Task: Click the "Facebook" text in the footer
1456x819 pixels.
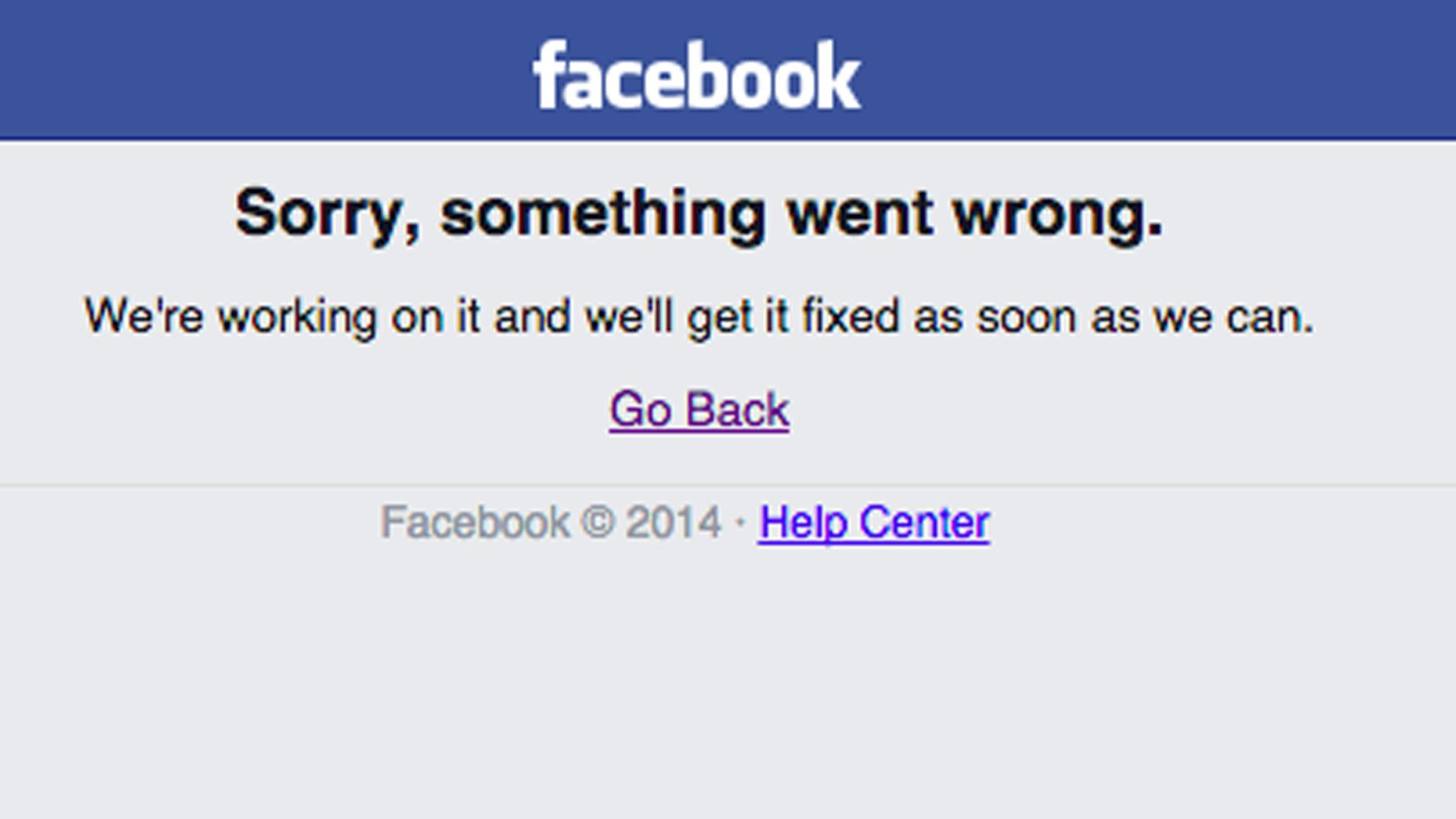Action: tap(475, 522)
